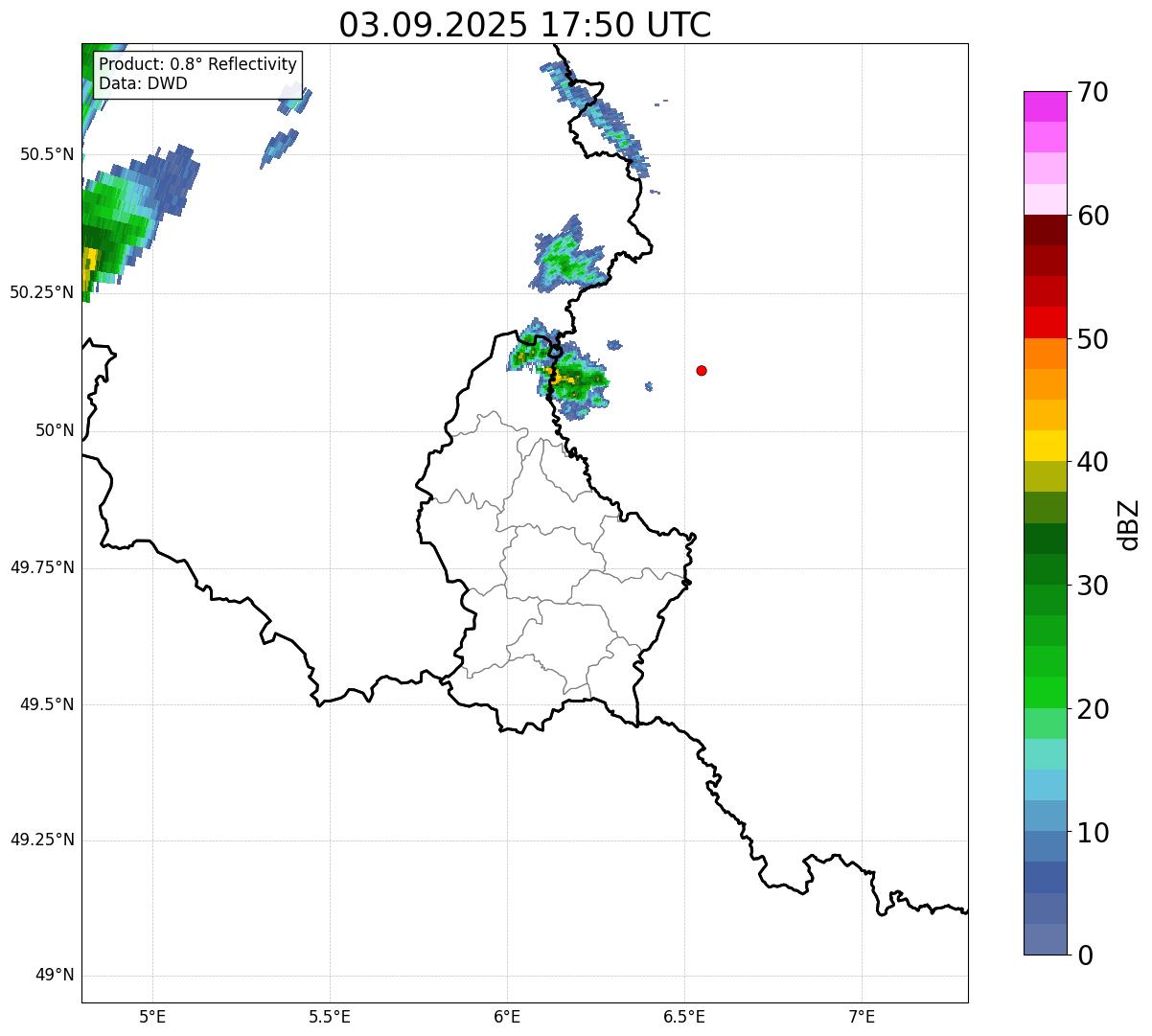The height and width of the screenshot is (1036, 1152).
Task: Click the elongated echo band near 50.55°N 6.3°E
Action: 596,120
